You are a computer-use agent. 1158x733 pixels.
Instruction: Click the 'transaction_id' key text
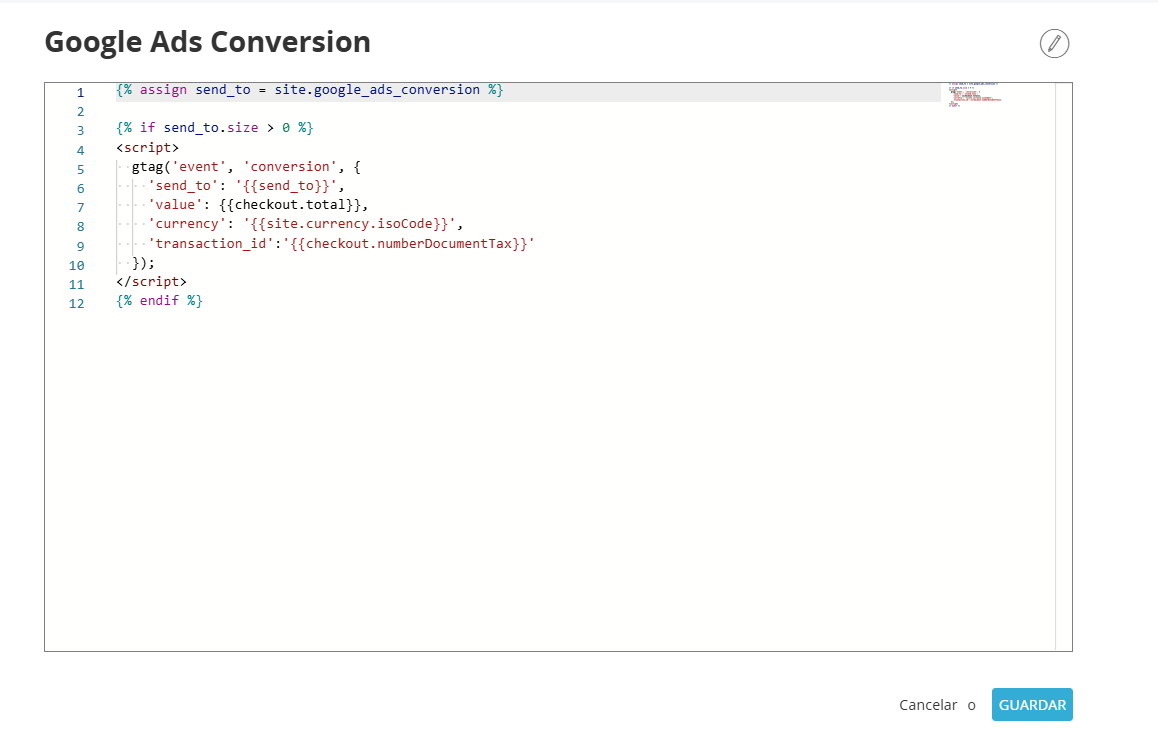click(210, 243)
